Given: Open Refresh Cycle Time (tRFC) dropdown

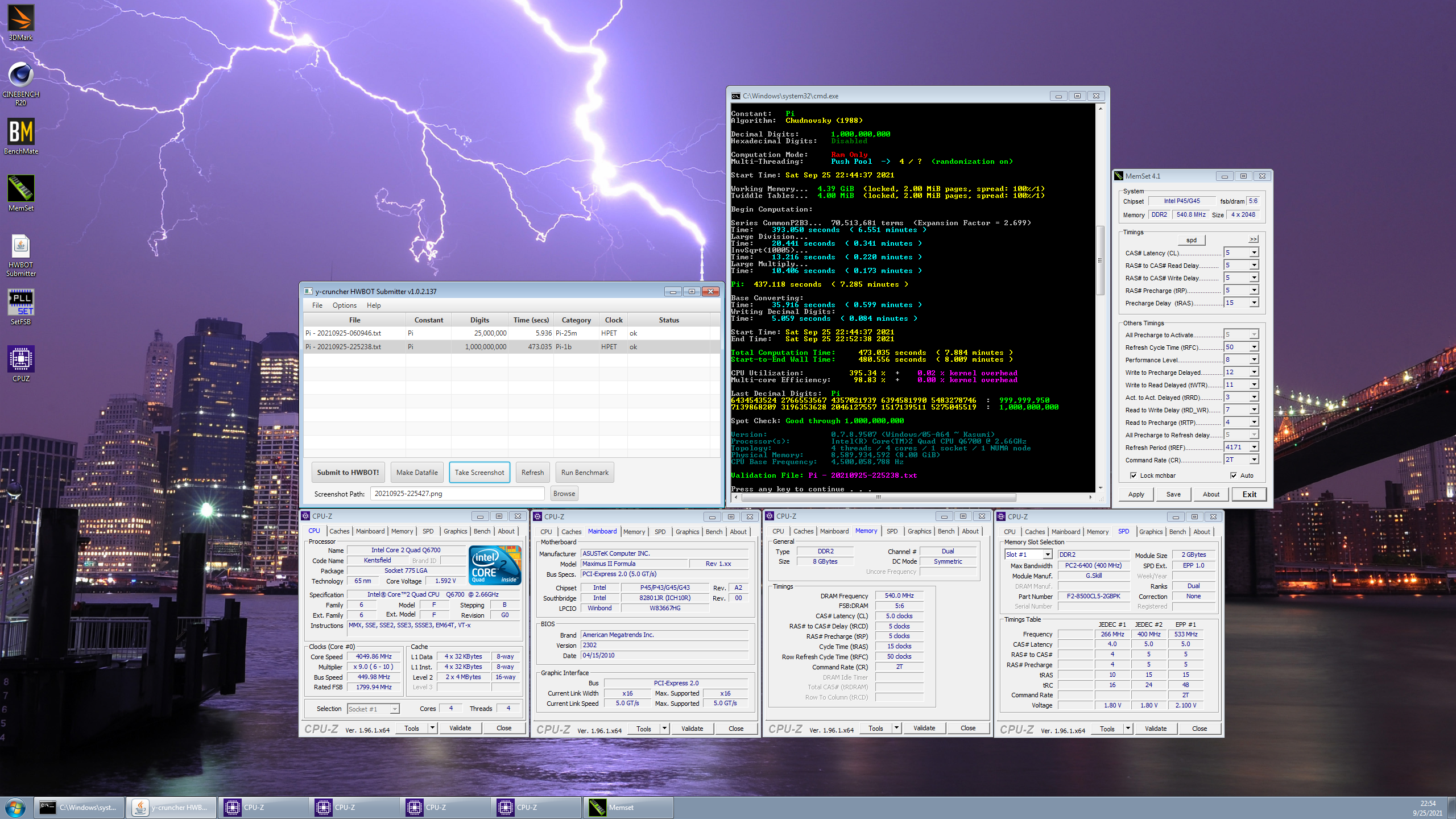Looking at the screenshot, I should click(x=1254, y=347).
